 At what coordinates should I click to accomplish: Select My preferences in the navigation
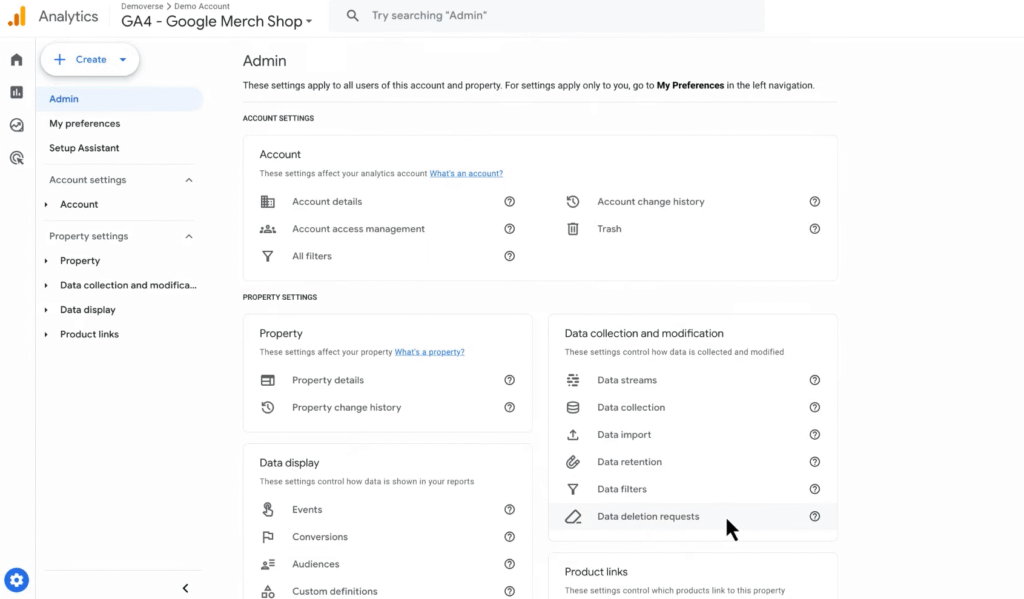click(84, 123)
